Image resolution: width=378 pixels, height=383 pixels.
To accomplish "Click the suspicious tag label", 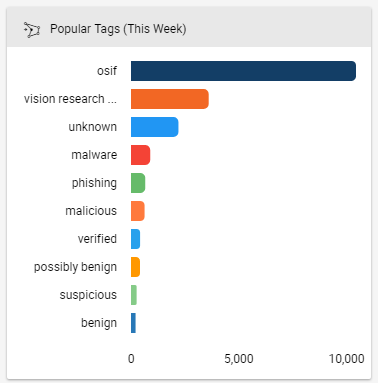I will tap(88, 295).
